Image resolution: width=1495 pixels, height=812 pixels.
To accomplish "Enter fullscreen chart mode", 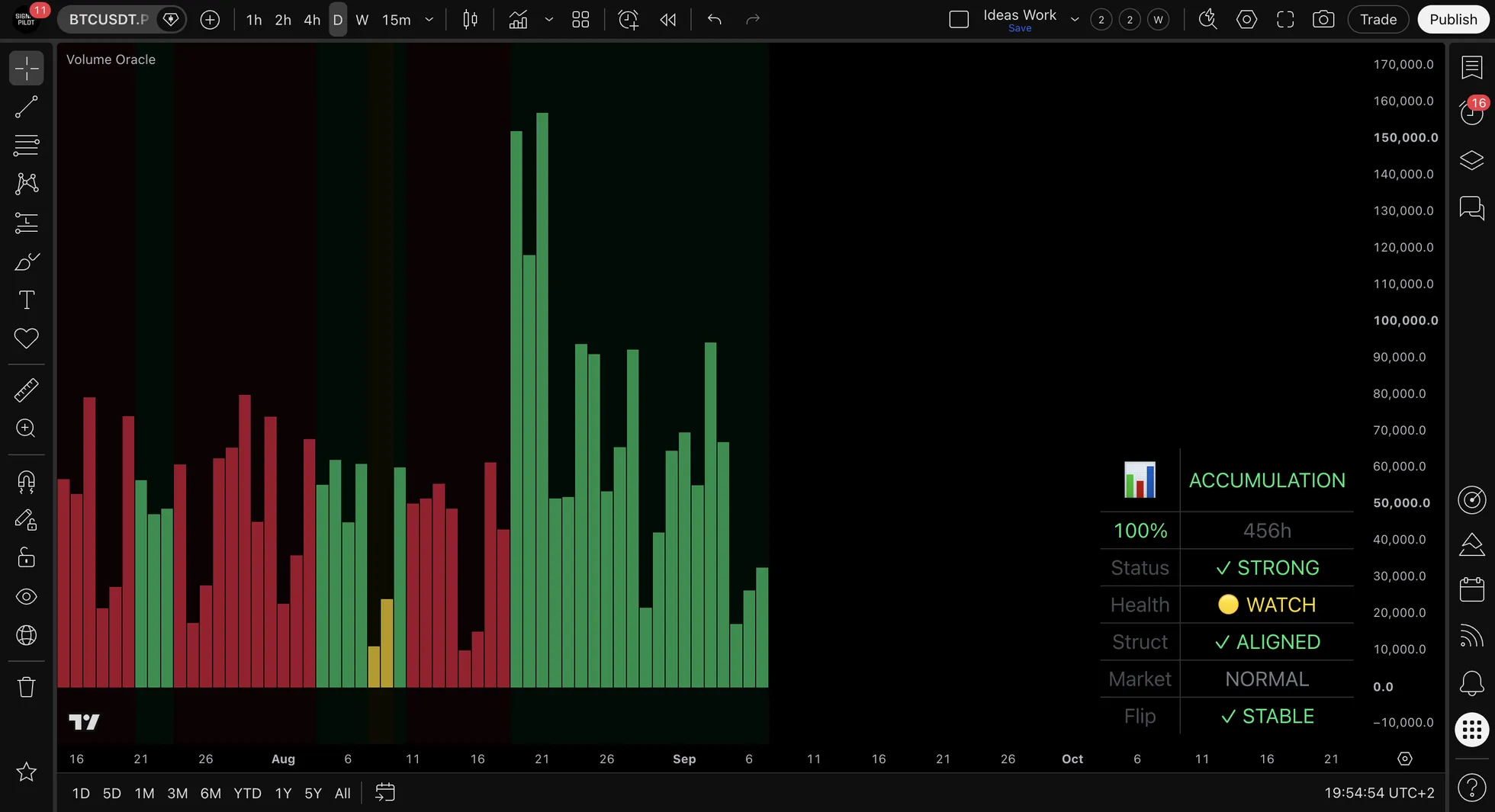I will point(1285,20).
